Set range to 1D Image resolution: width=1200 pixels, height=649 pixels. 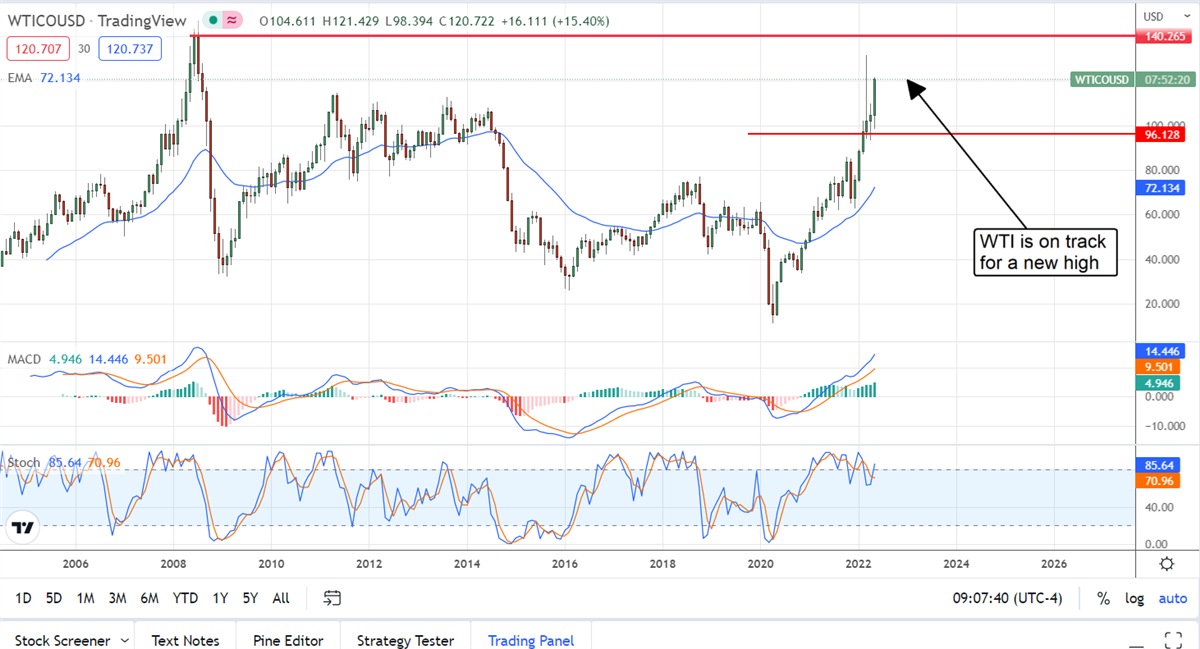[24, 598]
